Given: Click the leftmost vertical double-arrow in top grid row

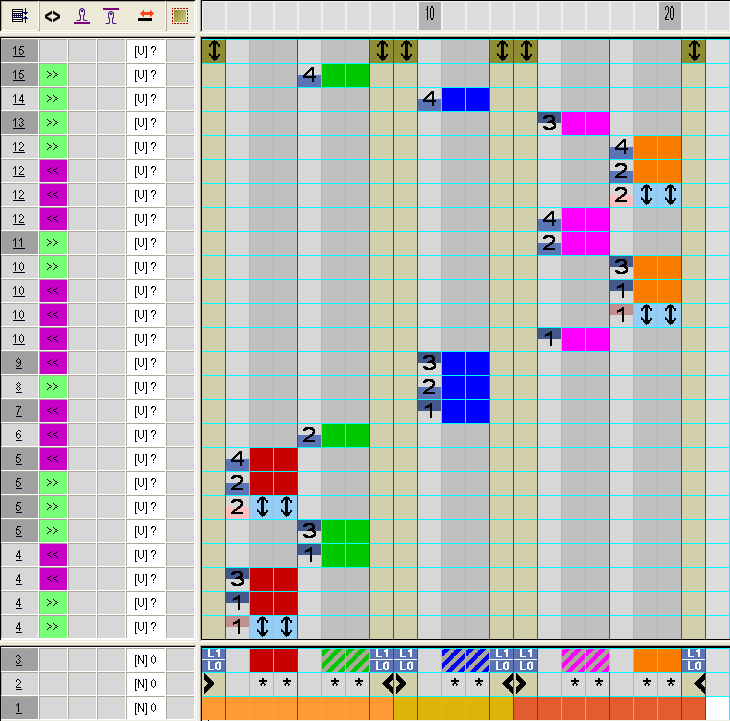Looking at the screenshot, I should (x=213, y=51).
